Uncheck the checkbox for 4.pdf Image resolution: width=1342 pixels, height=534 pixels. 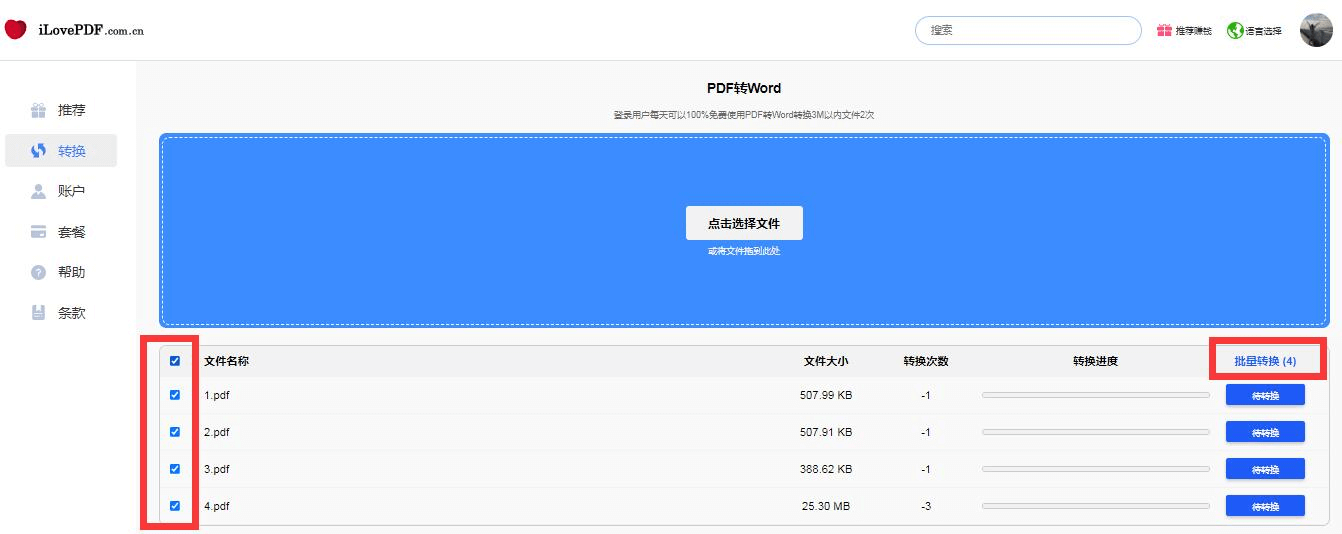pos(175,506)
